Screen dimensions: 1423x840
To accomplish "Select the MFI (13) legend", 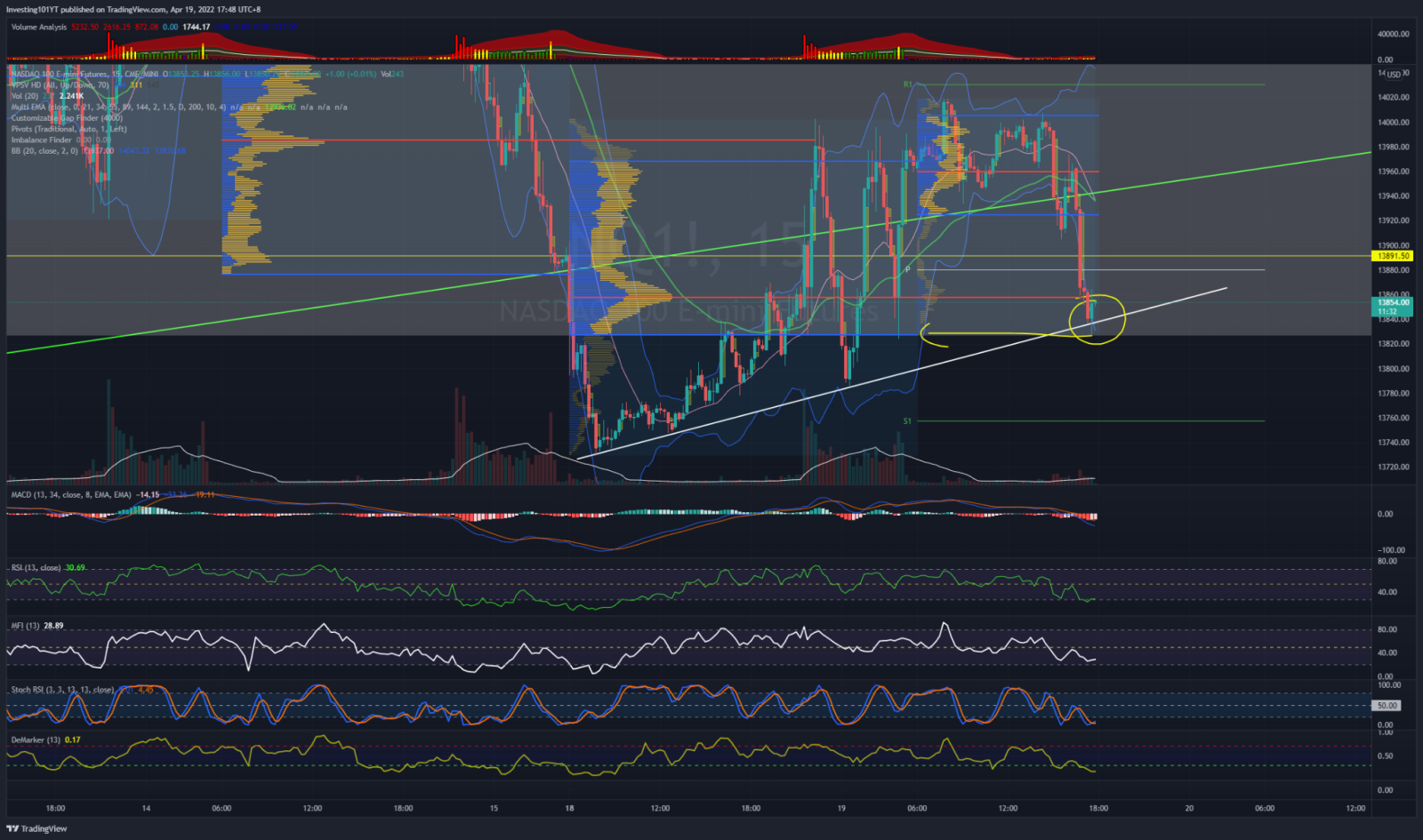I will (x=25, y=626).
